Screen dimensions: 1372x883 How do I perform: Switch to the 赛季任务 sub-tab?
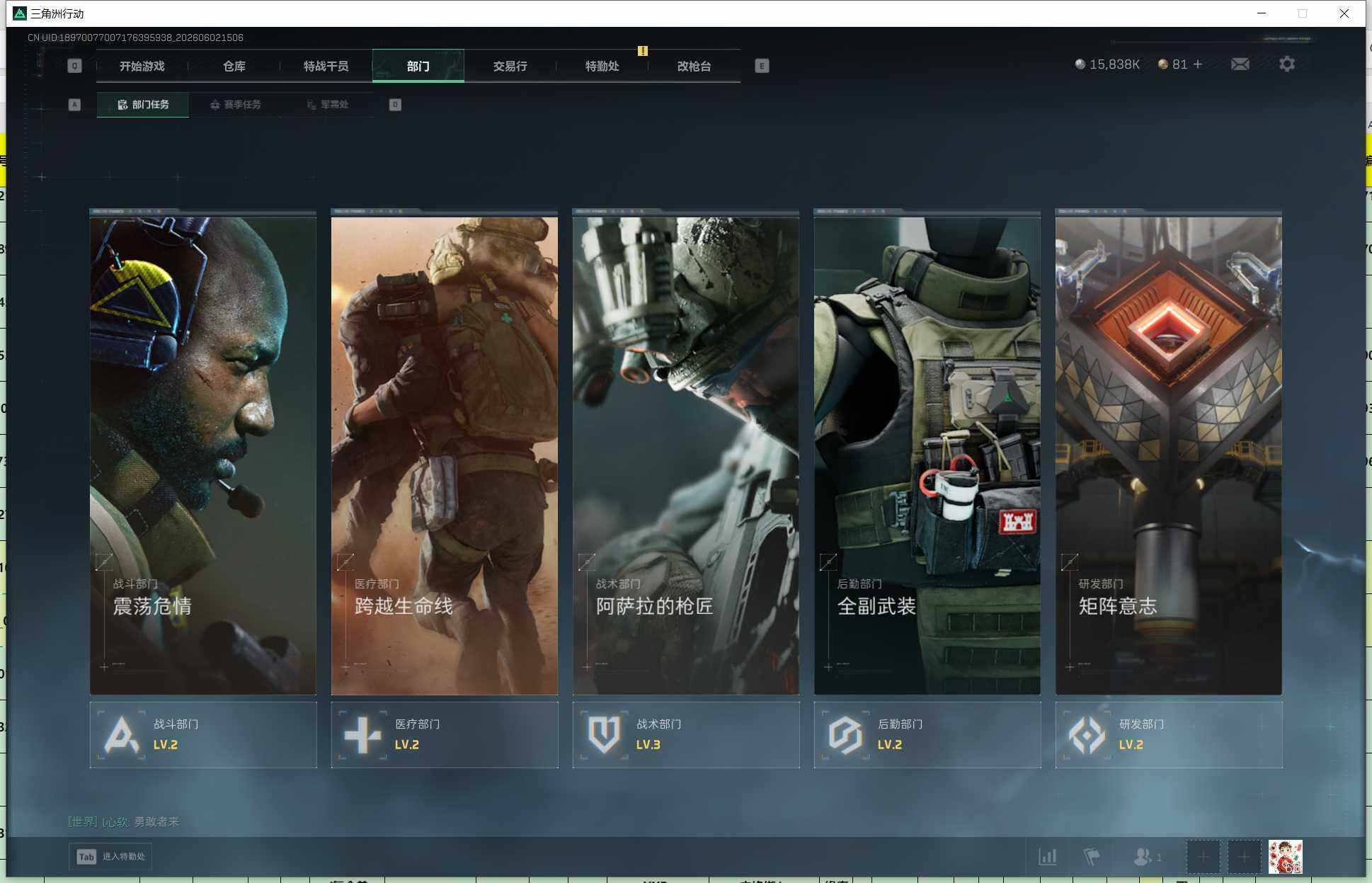(235, 105)
